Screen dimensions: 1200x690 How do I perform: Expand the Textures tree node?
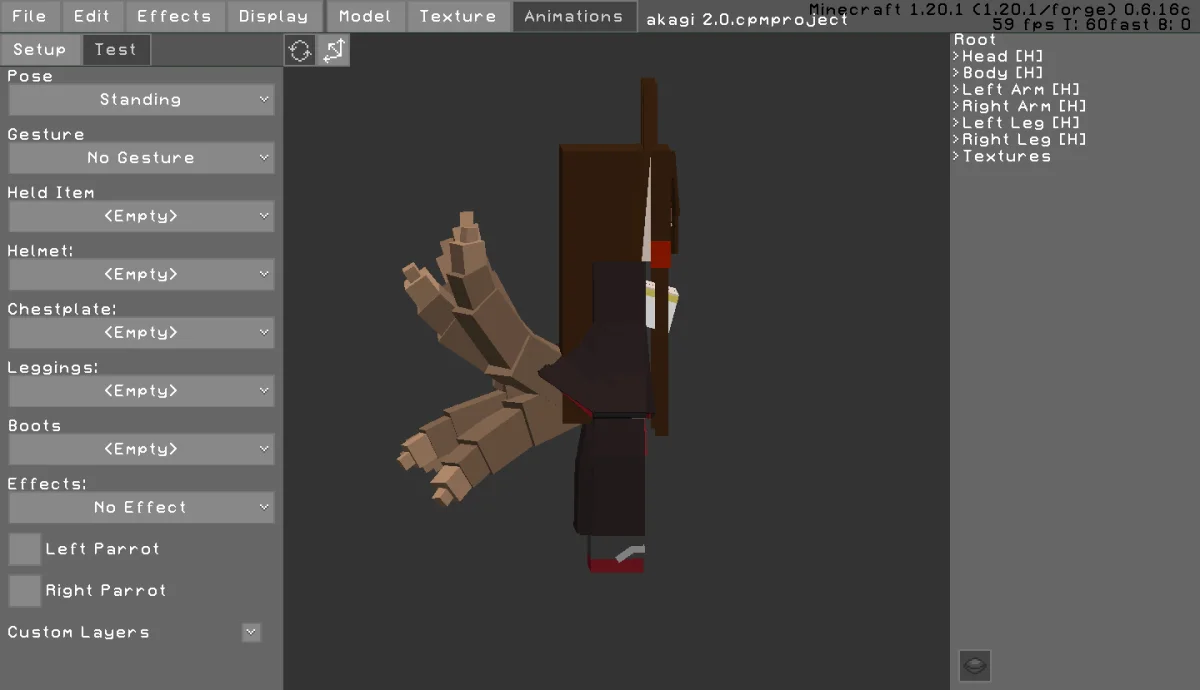click(957, 156)
